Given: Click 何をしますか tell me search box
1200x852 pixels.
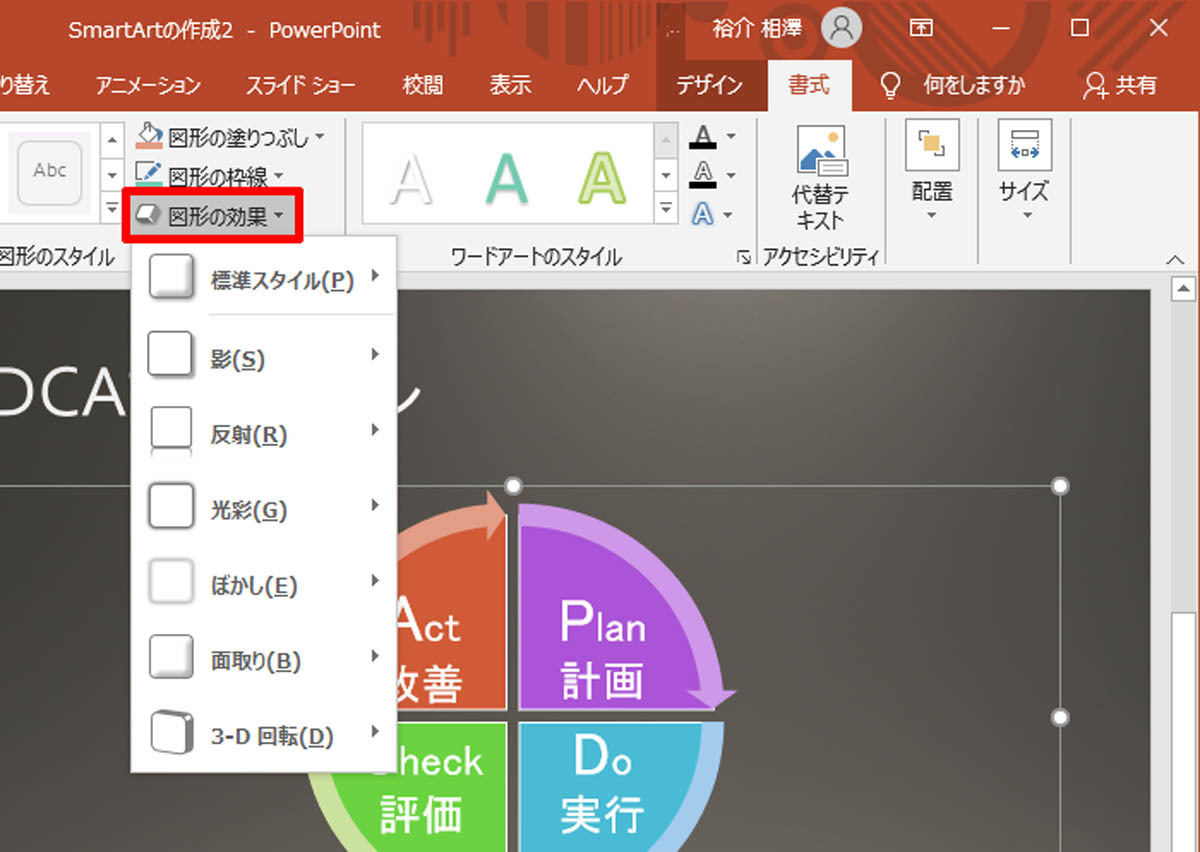Looking at the screenshot, I should tap(953, 86).
